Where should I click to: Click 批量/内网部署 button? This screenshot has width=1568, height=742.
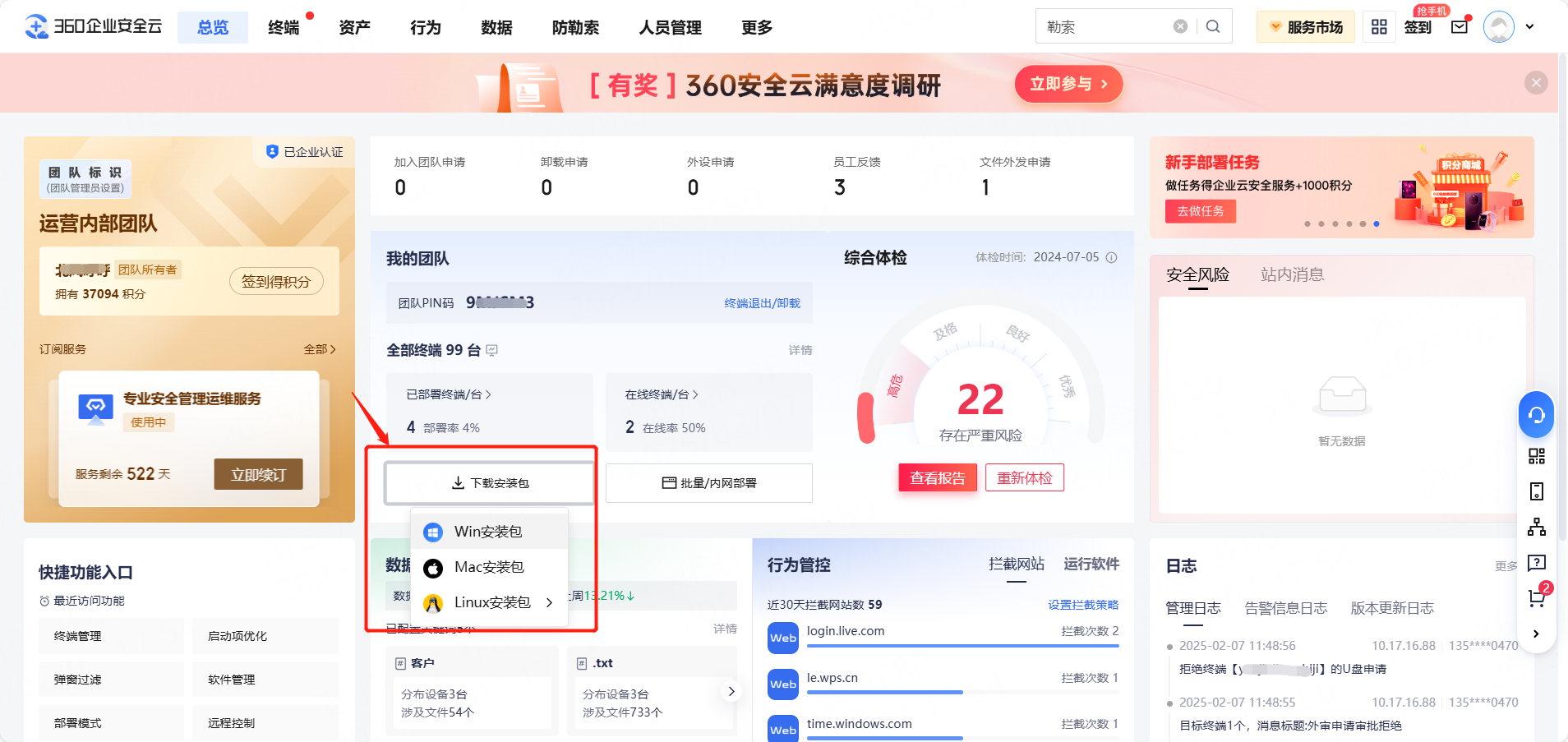[x=708, y=483]
